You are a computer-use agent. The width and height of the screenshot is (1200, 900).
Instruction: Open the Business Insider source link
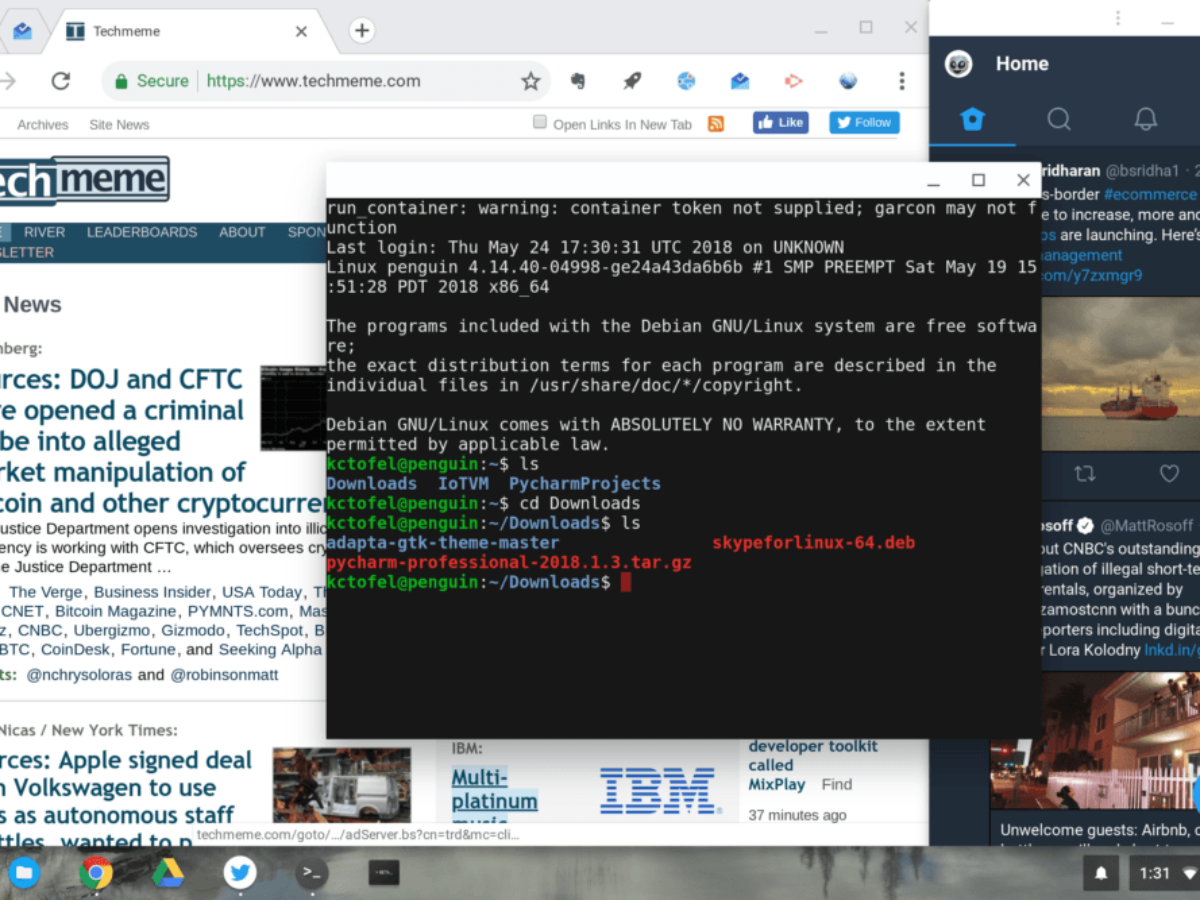tap(153, 592)
